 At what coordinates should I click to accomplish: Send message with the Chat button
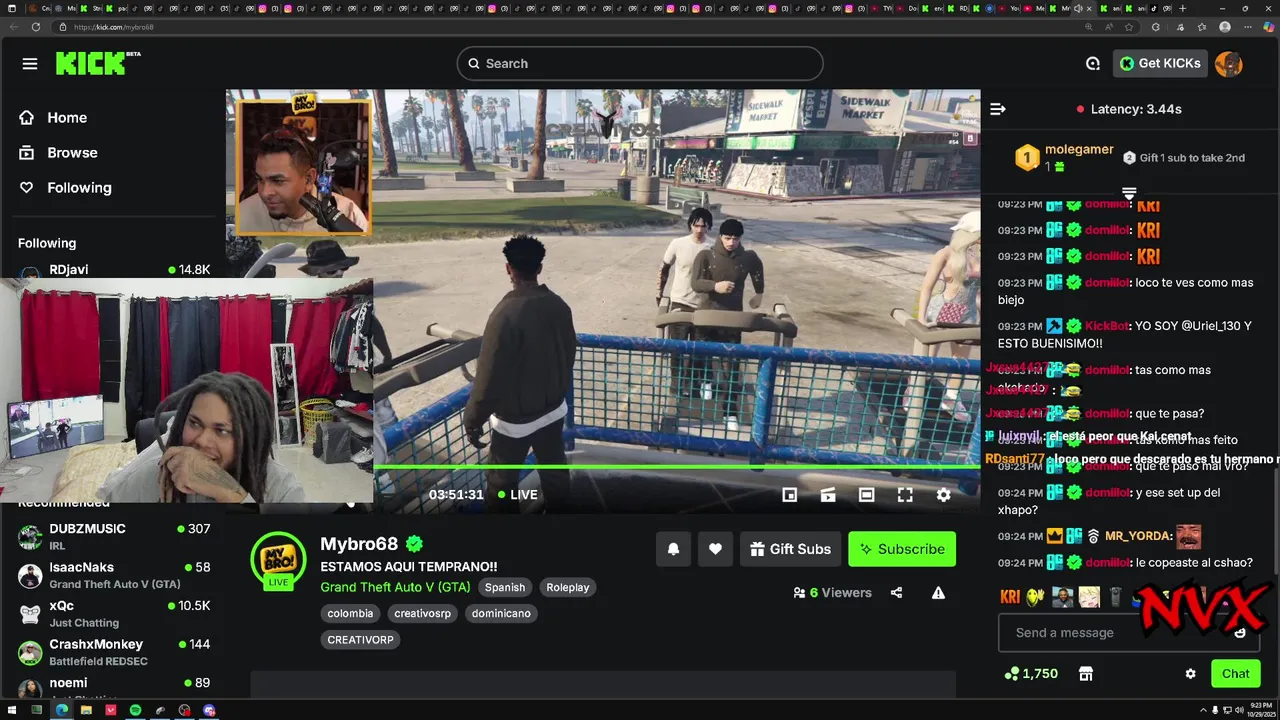click(1235, 674)
